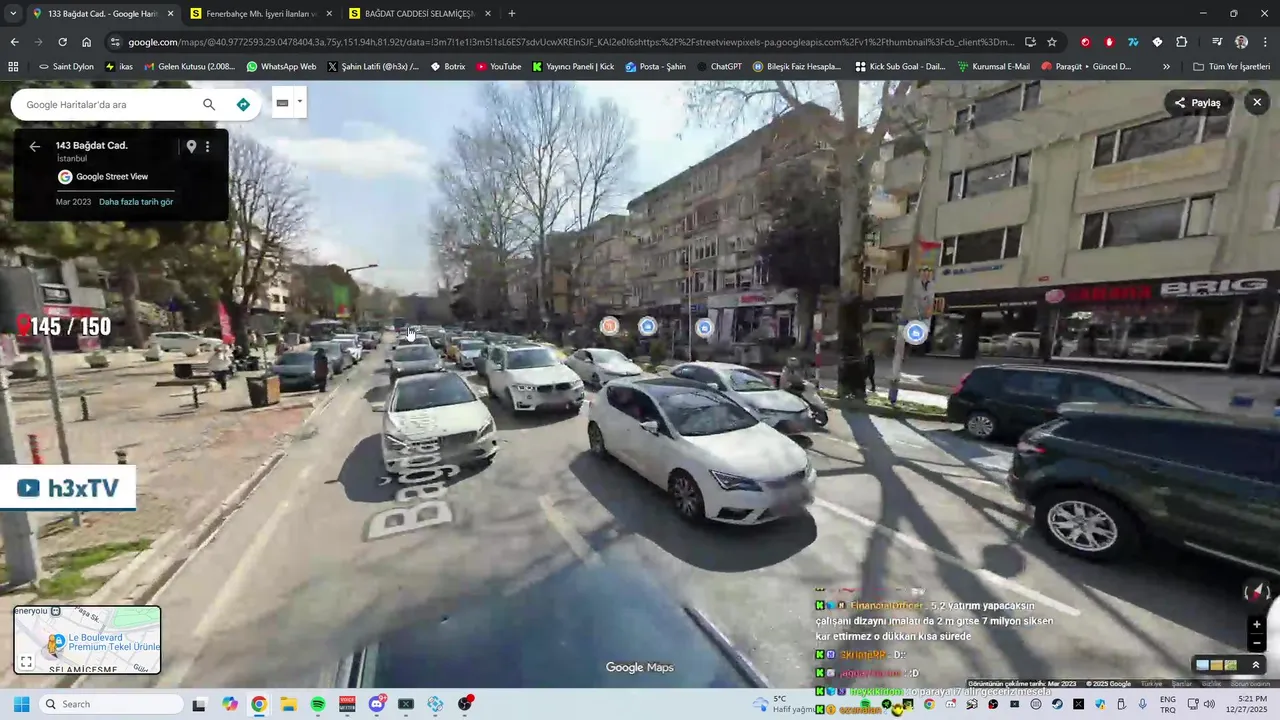Click the ENG TRQ language indicator
This screenshot has width=1280, height=720.
[x=1167, y=704]
